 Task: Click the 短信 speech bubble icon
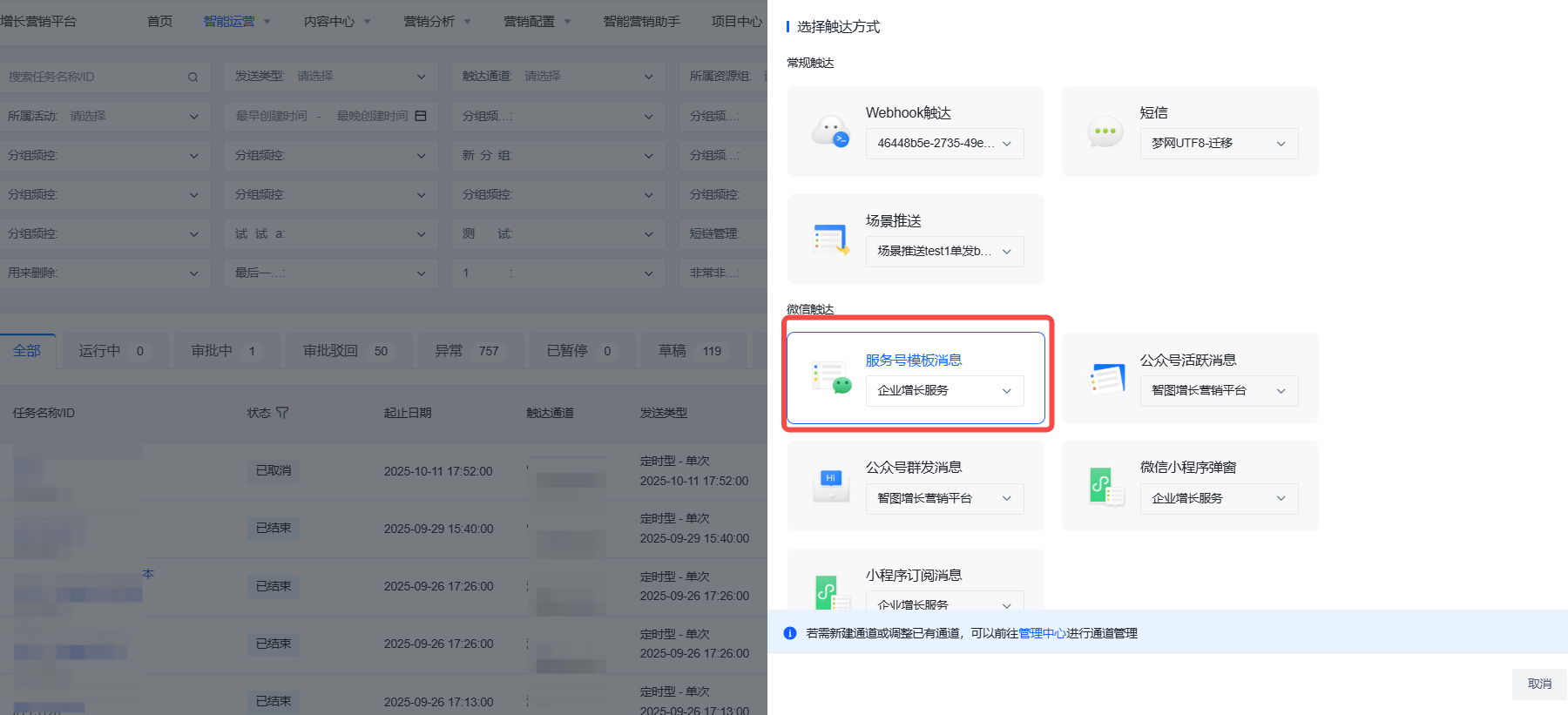pyautogui.click(x=1105, y=132)
